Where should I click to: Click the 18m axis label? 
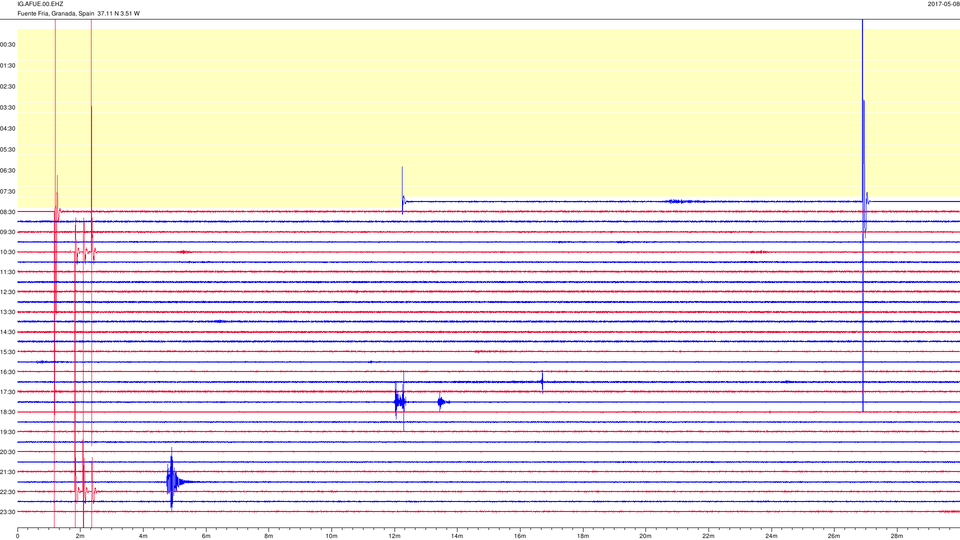(x=582, y=536)
